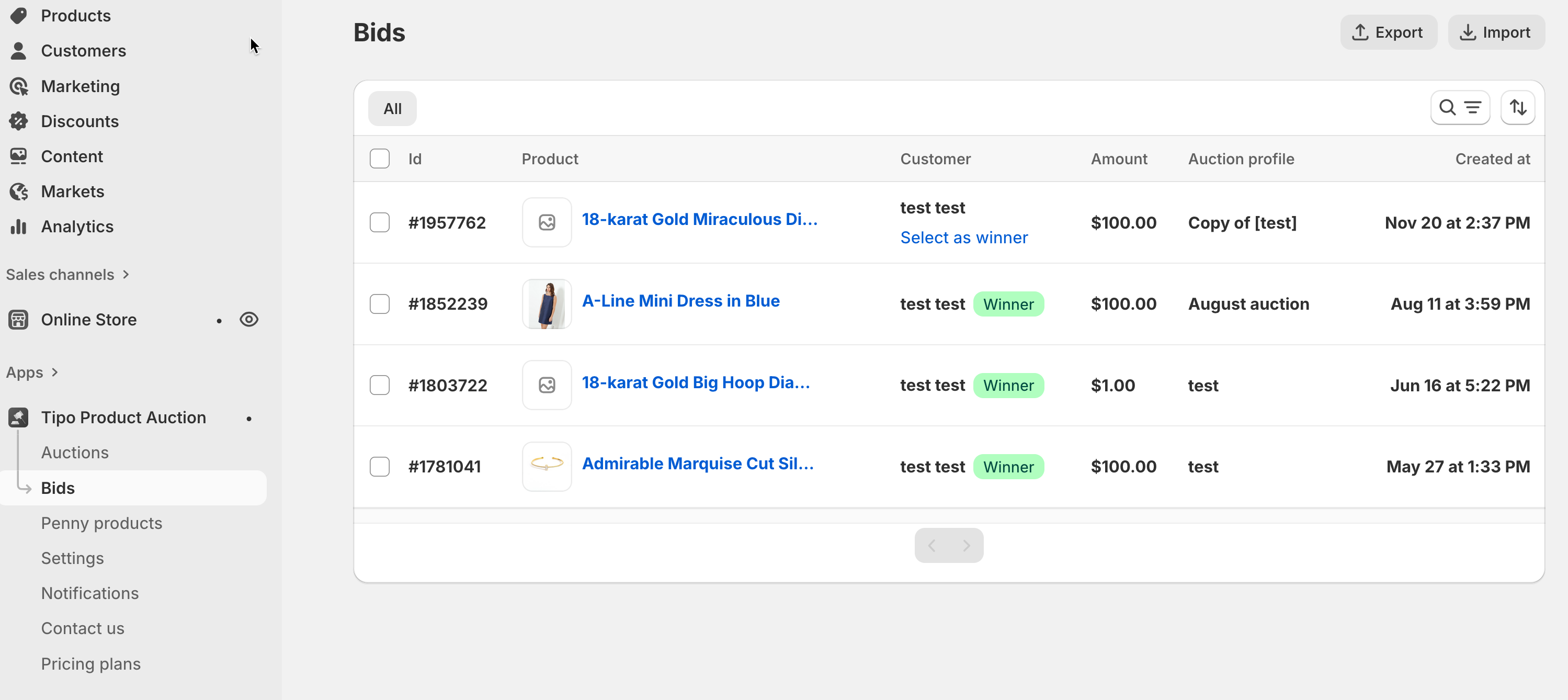Check the box for bid #1852239

(379, 304)
